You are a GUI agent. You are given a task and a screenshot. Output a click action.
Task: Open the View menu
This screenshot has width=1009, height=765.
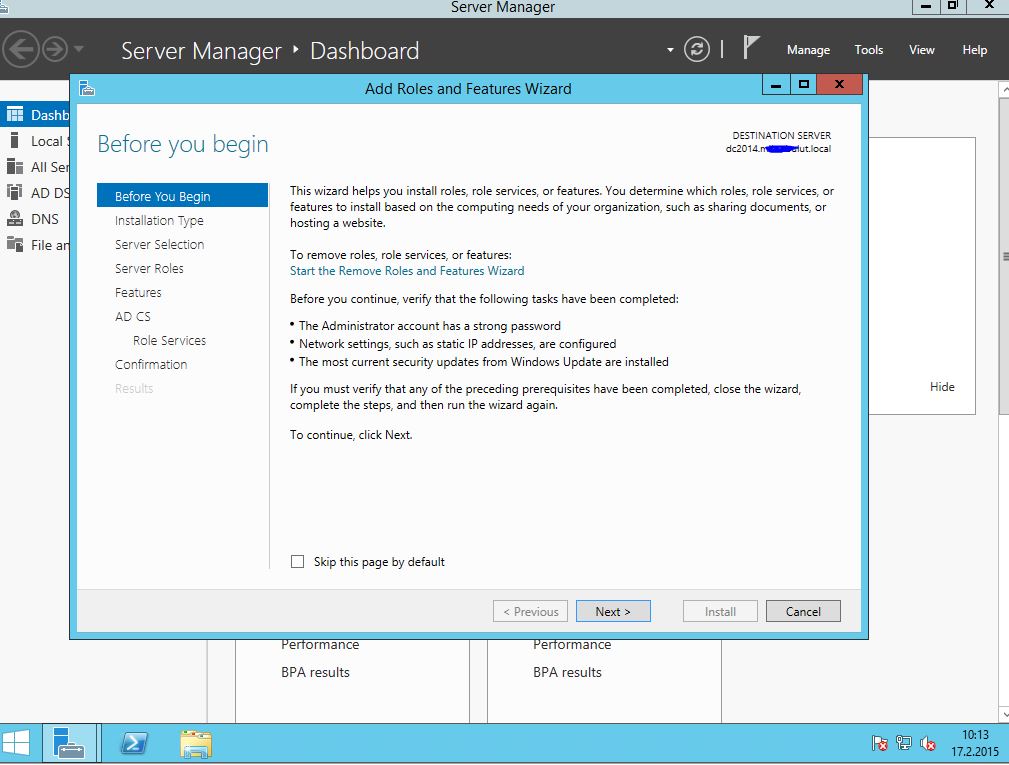click(x=921, y=50)
